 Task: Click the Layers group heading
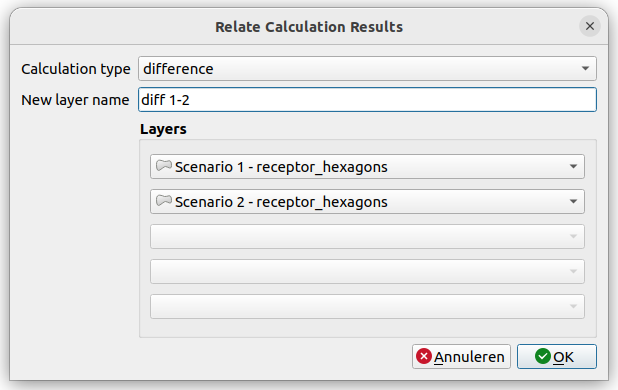click(x=163, y=129)
